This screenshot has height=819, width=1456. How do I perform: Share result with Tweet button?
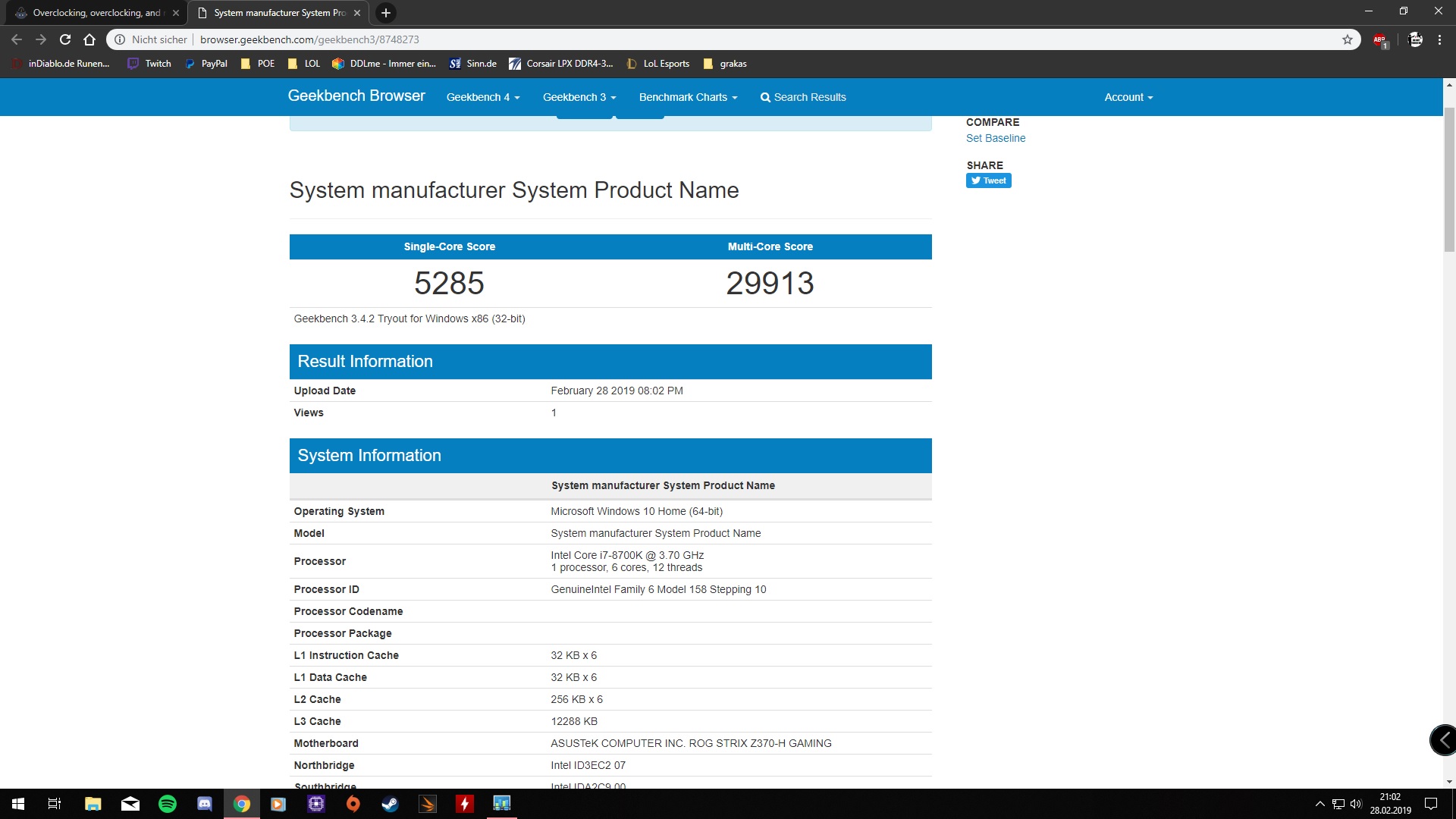[x=988, y=180]
